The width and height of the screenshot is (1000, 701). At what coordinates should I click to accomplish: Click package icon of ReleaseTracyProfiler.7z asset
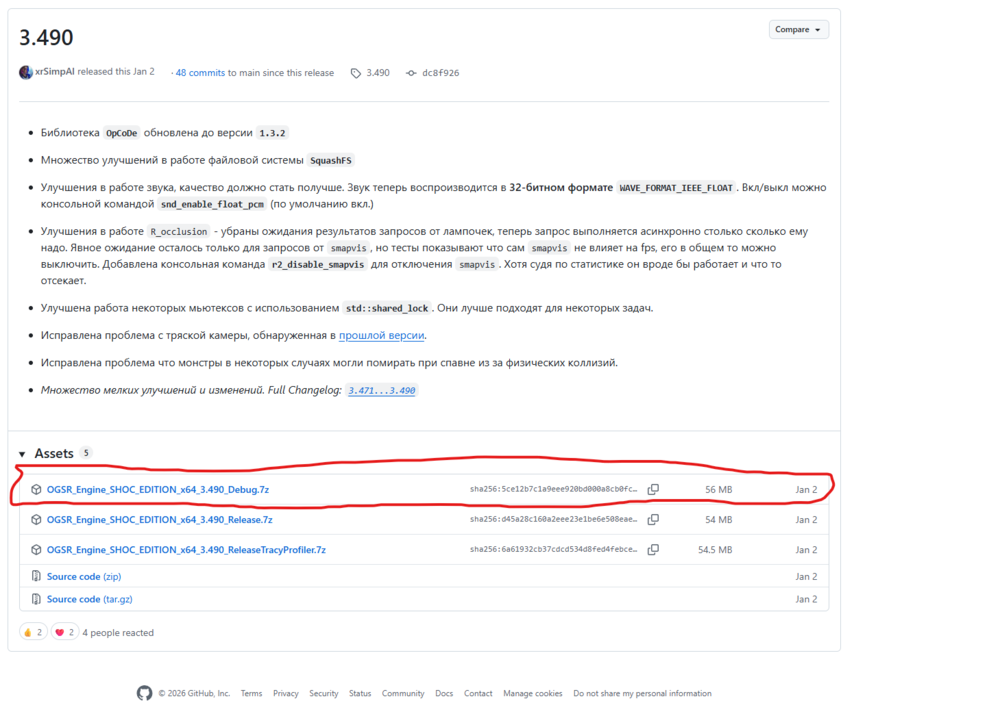pyautogui.click(x=36, y=549)
